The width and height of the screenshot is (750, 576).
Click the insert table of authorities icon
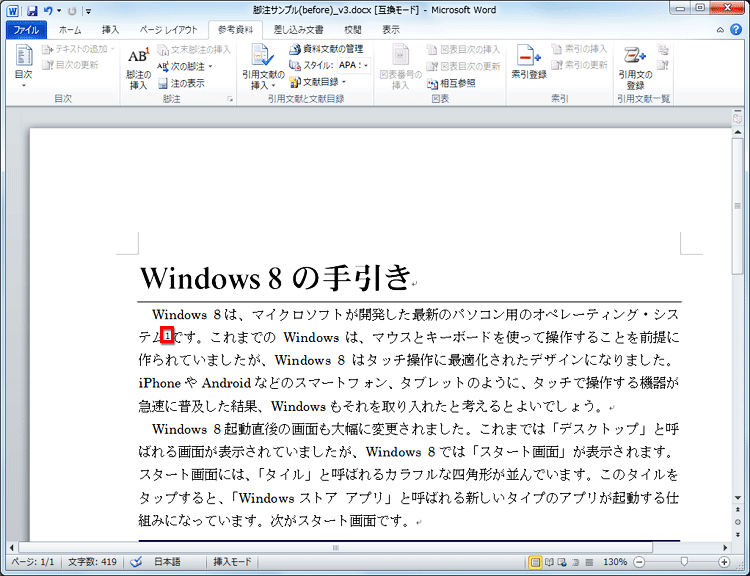663,49
